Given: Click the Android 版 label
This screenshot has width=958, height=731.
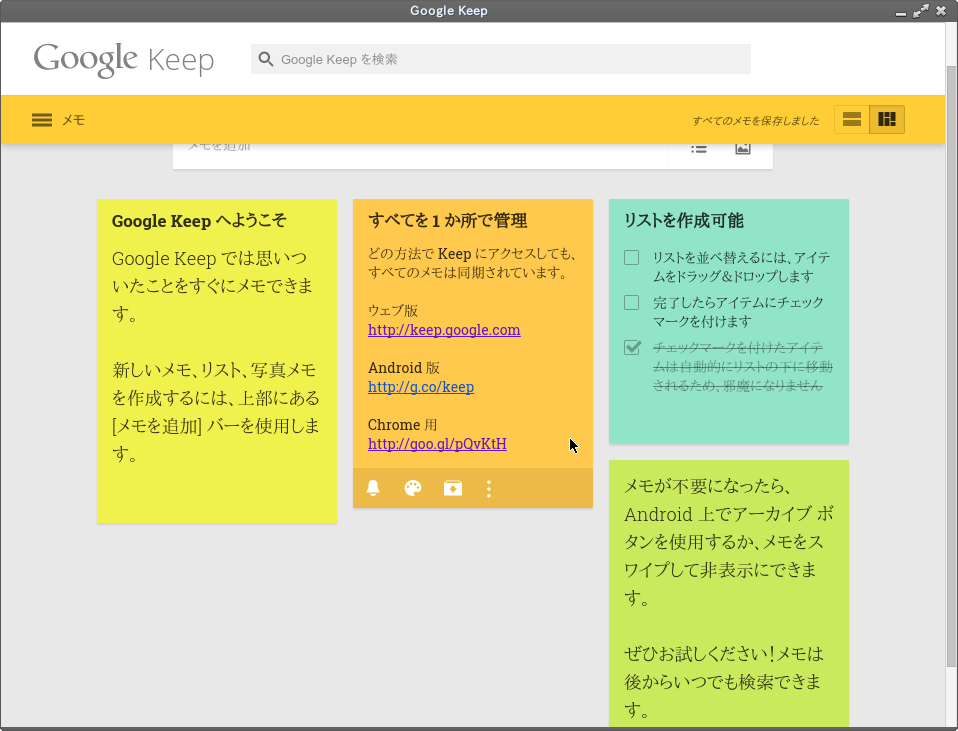Looking at the screenshot, I should click(x=404, y=367).
